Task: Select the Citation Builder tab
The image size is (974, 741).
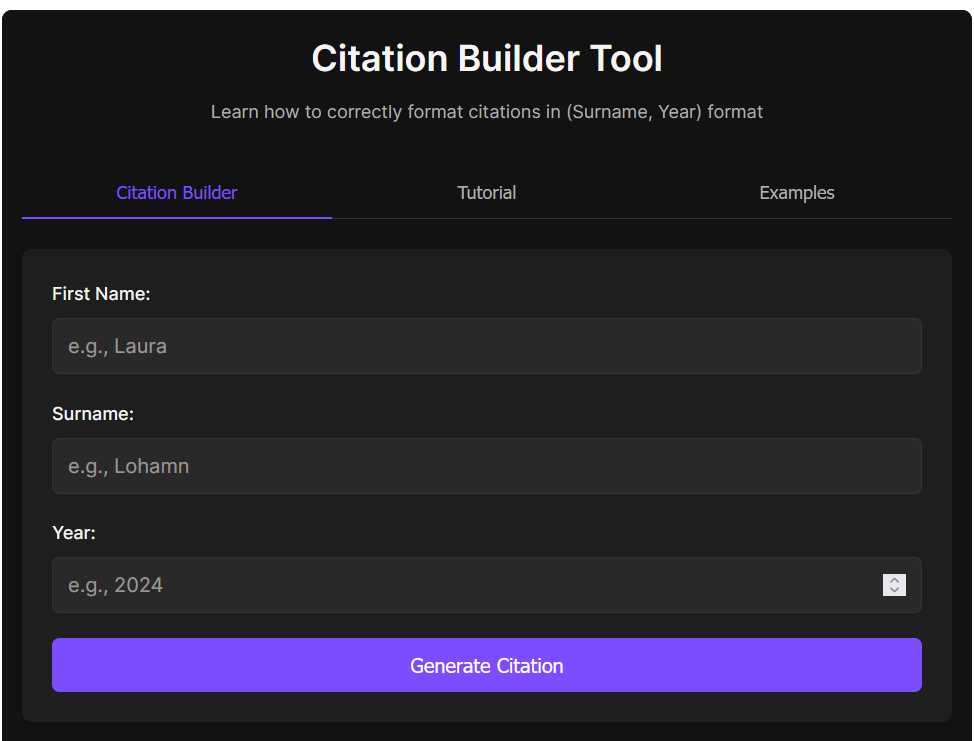Action: 177,193
